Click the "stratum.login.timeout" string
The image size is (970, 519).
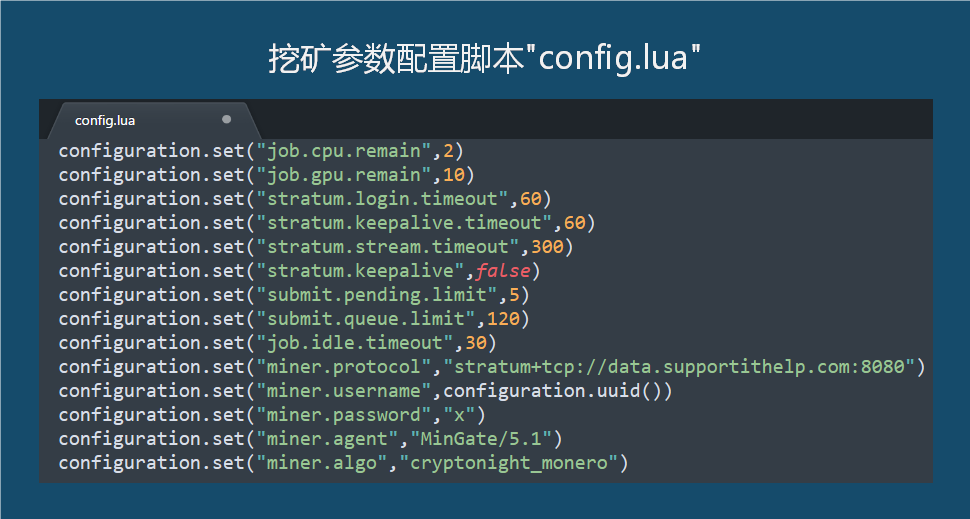(x=382, y=199)
